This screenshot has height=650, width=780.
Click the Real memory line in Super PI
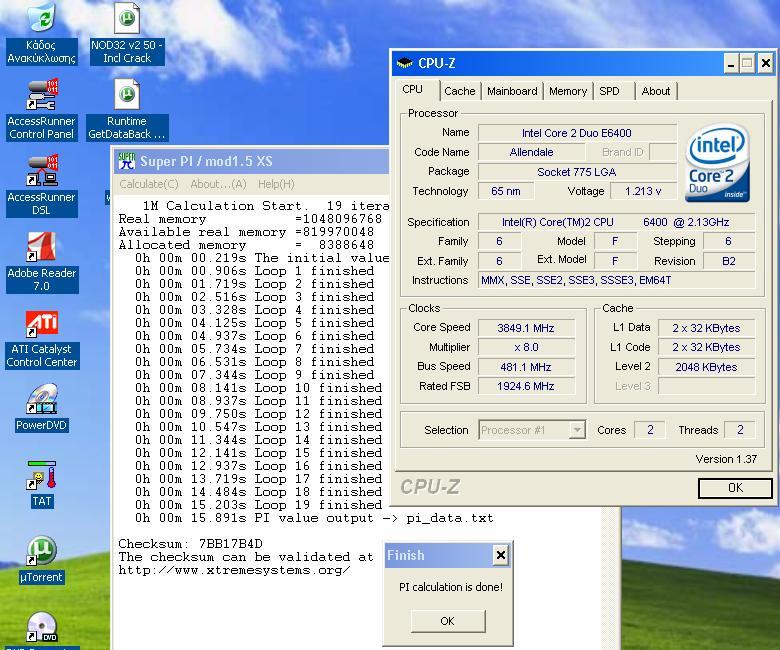pyautogui.click(x=250, y=219)
